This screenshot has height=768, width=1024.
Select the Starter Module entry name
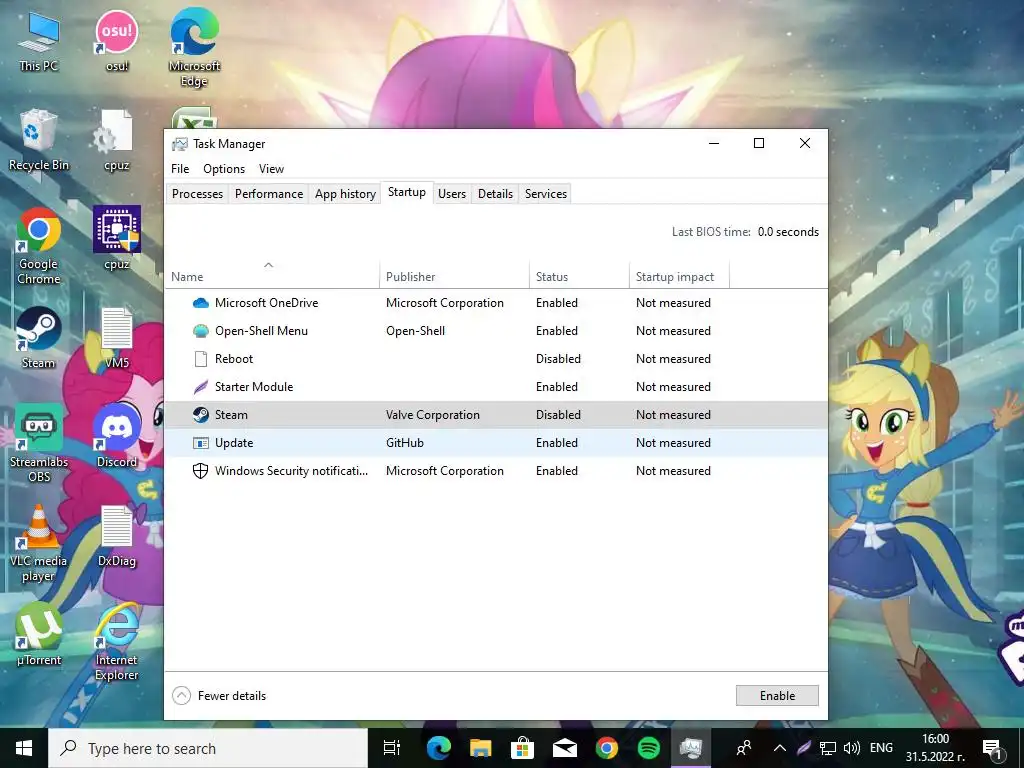click(254, 387)
